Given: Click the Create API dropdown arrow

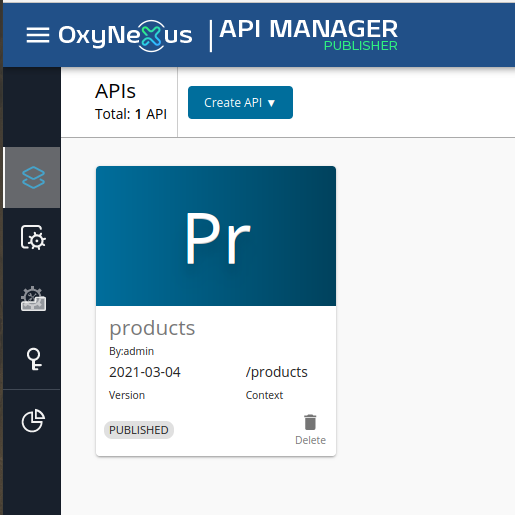Looking at the screenshot, I should pos(271,103).
